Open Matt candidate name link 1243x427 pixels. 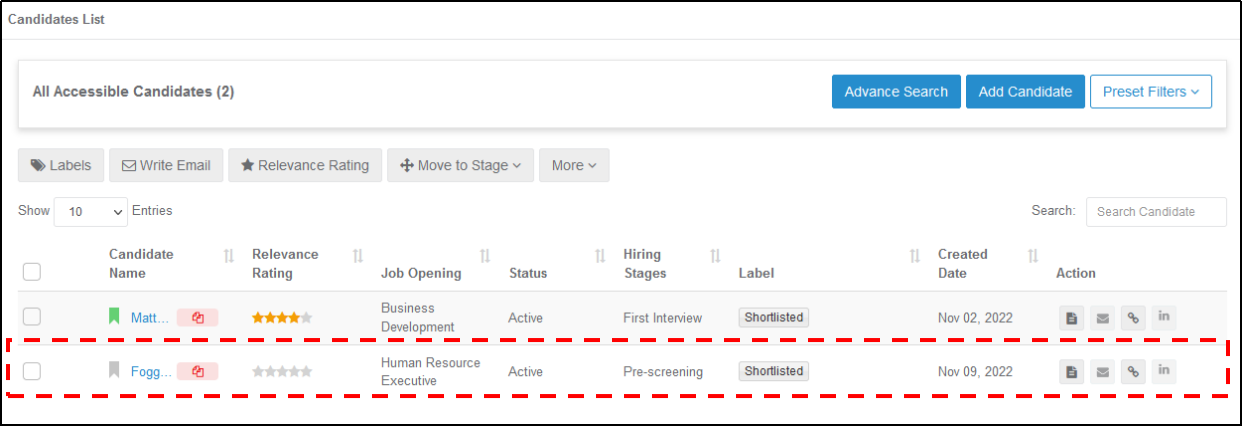pos(150,318)
